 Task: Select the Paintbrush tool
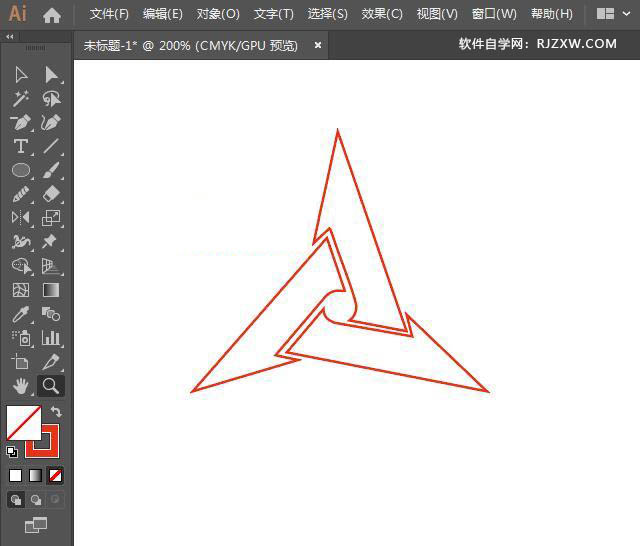(x=51, y=170)
